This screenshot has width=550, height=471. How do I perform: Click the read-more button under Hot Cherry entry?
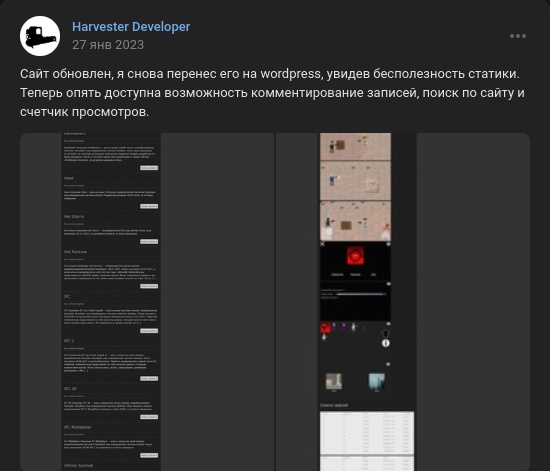tap(149, 242)
